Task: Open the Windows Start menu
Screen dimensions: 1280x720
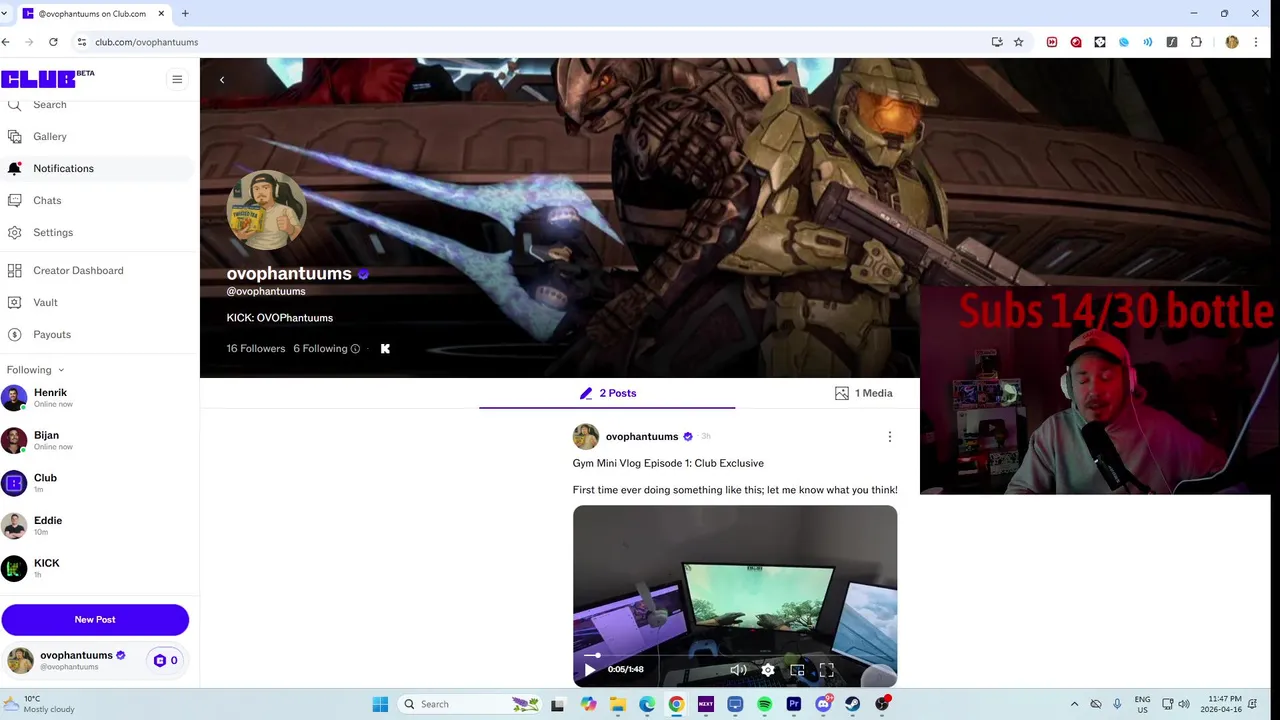Action: tap(380, 704)
